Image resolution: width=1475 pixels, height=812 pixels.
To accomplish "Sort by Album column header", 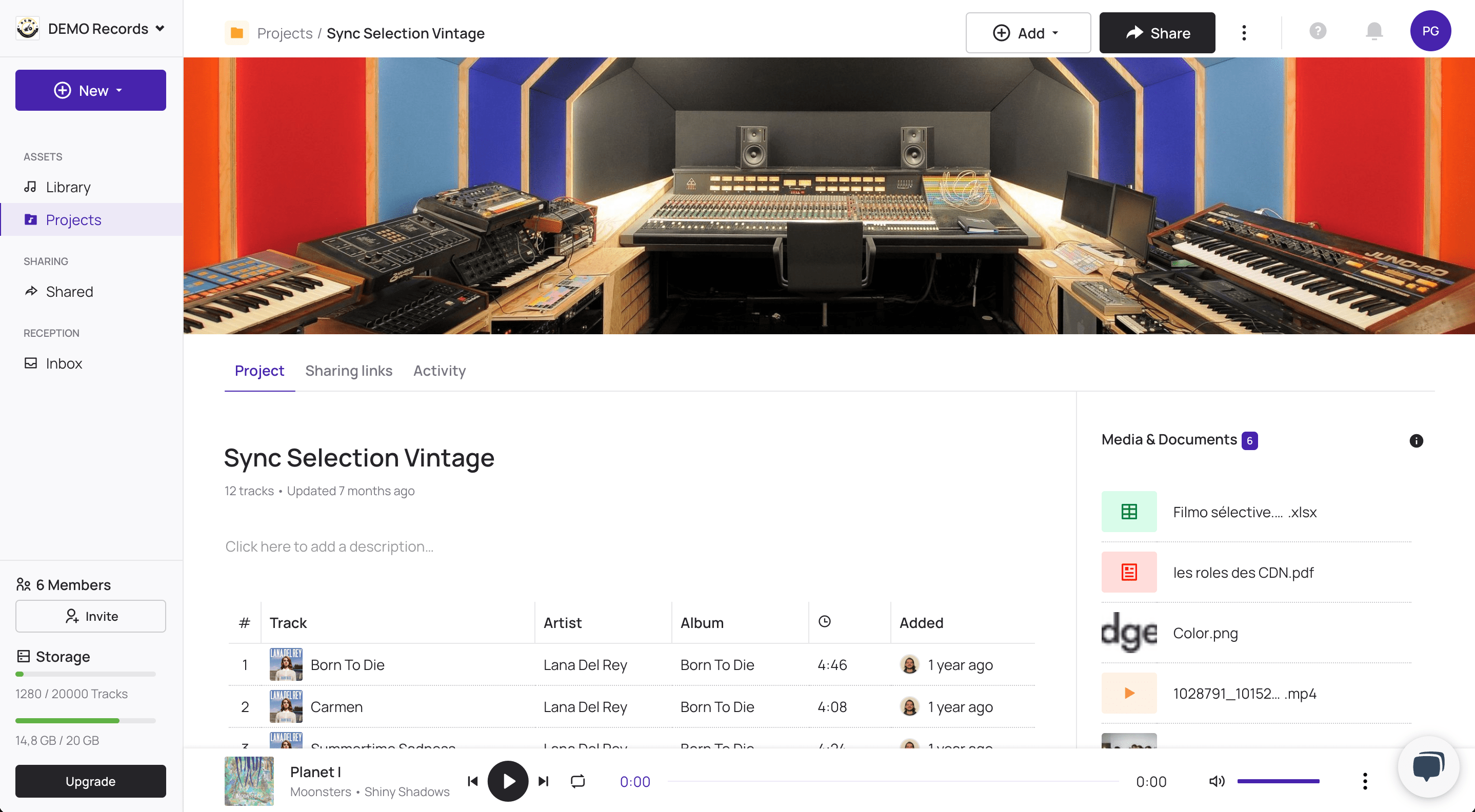I will point(702,623).
